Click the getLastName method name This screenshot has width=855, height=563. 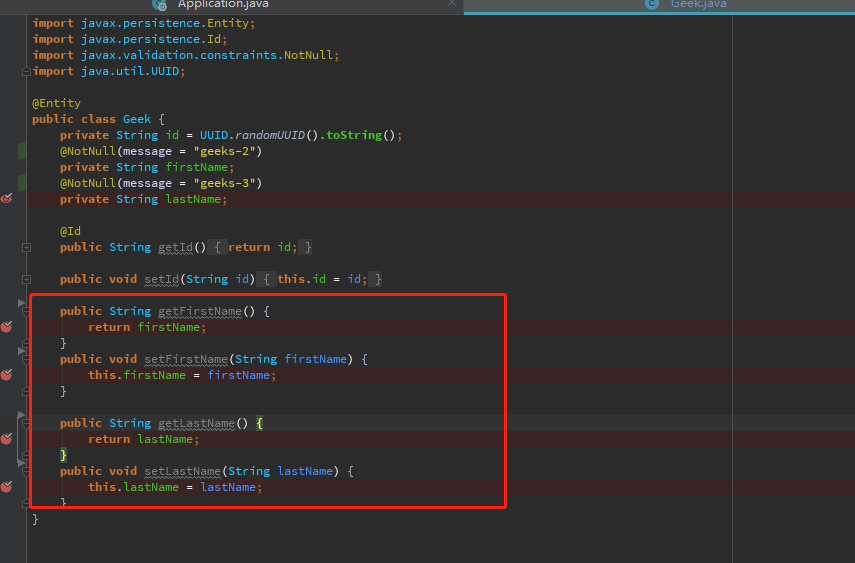[193, 423]
